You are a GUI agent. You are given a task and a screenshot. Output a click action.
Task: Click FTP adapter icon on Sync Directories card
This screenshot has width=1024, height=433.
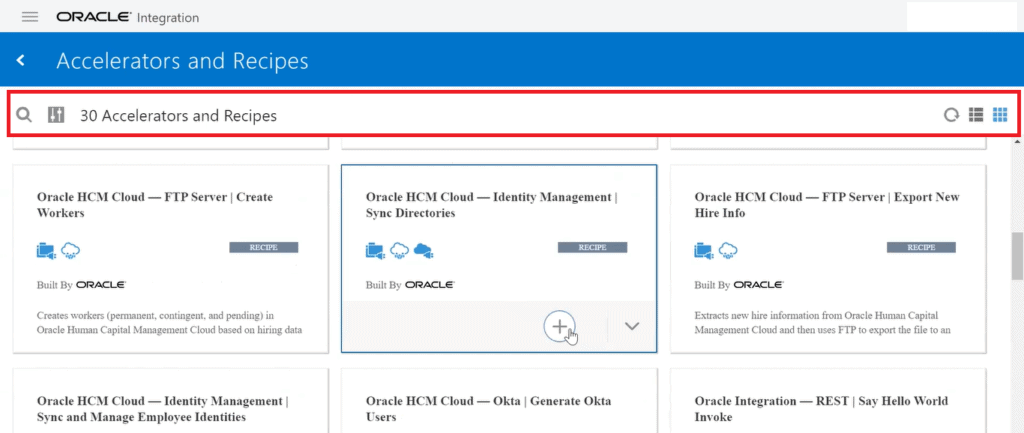tap(376, 250)
